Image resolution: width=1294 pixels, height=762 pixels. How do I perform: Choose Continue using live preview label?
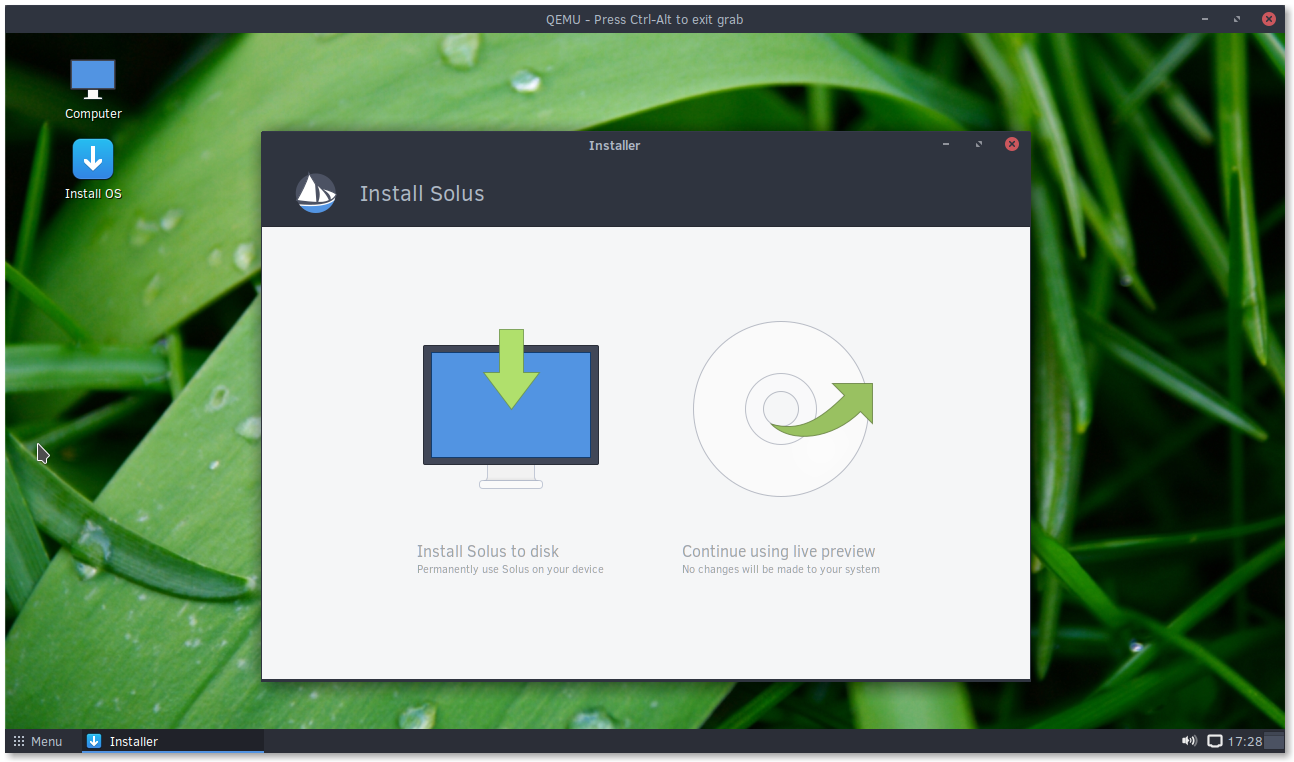tap(779, 551)
